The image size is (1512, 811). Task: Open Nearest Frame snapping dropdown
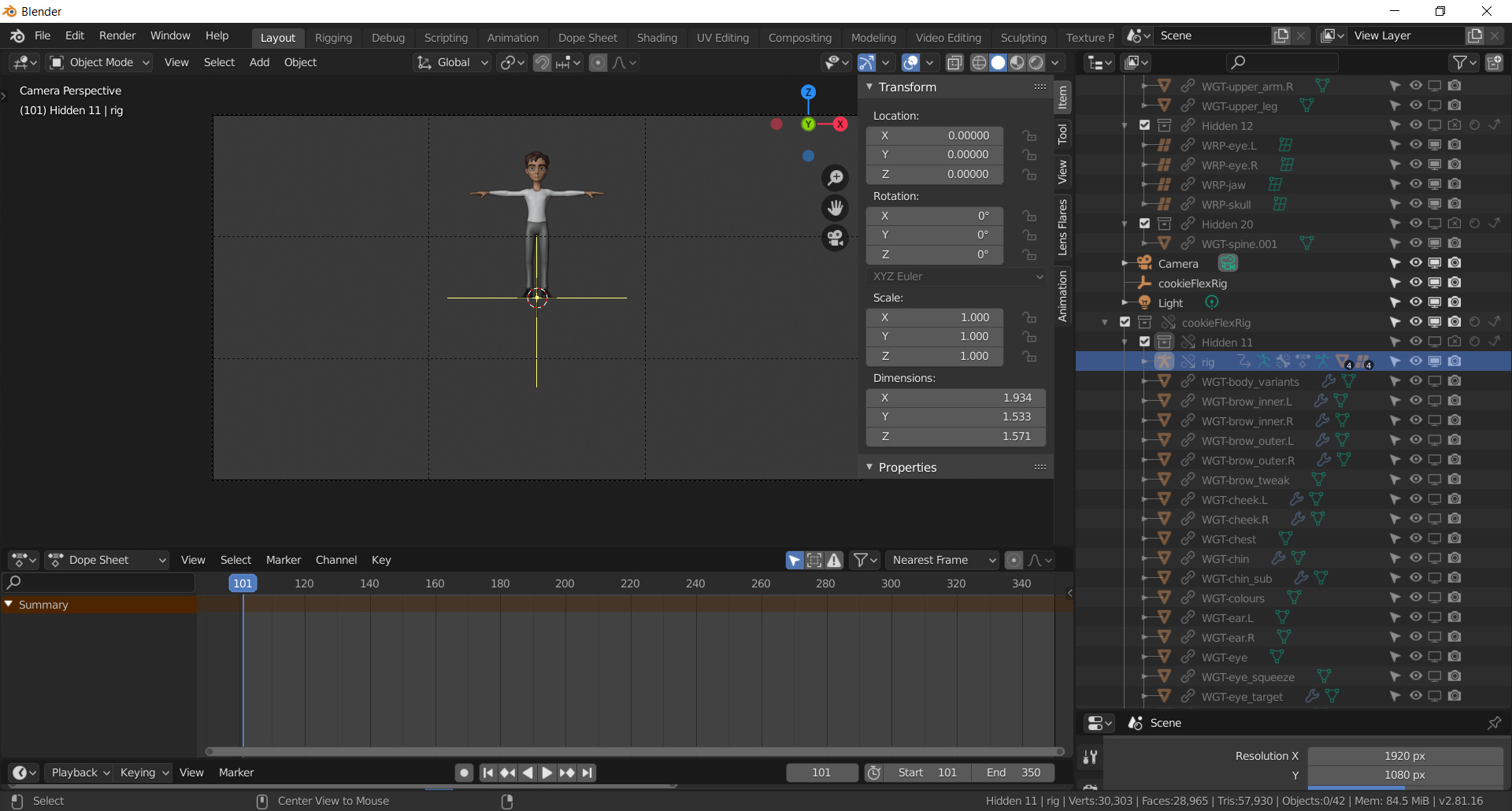942,560
